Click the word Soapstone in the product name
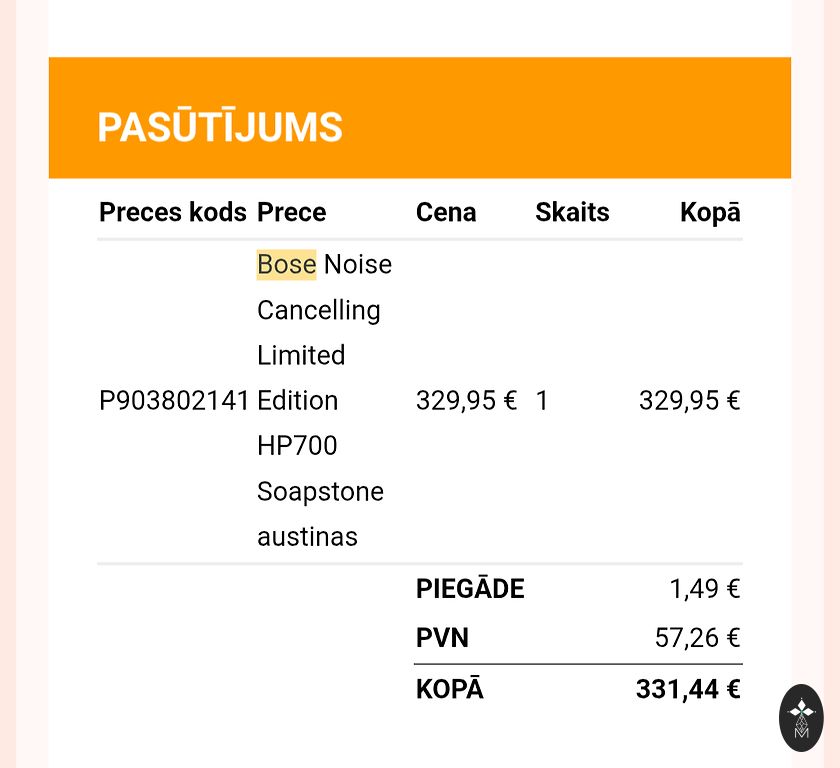The height and width of the screenshot is (768, 840). pos(320,492)
